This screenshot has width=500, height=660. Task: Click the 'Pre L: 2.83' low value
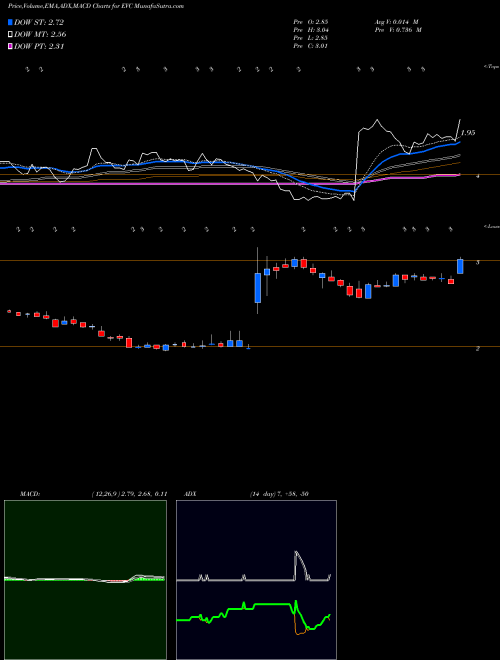[311, 38]
